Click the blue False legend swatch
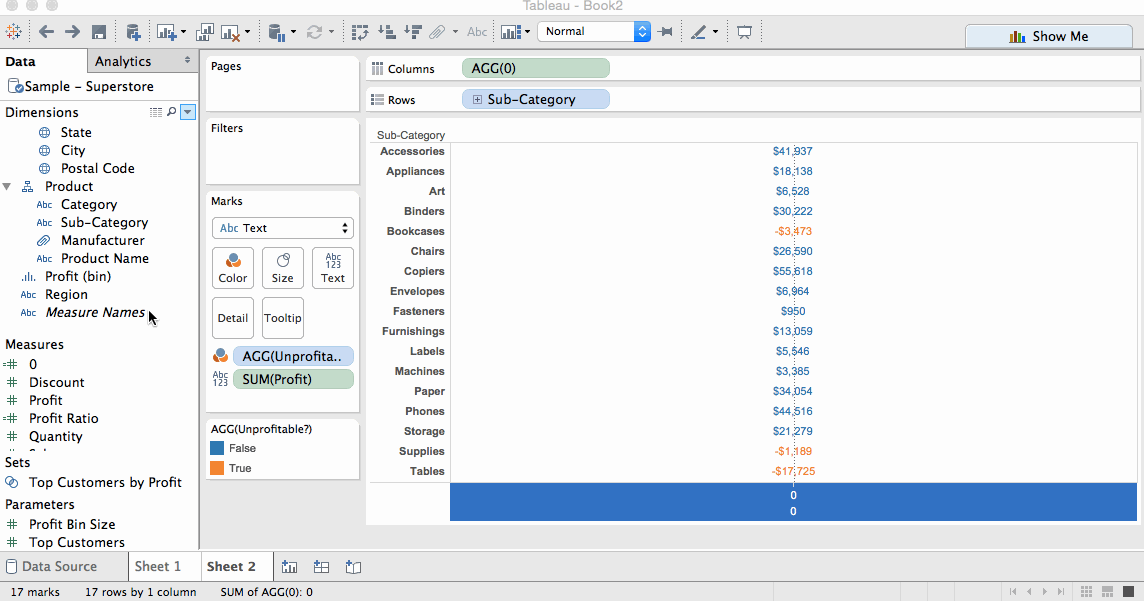Screen dimensions: 1144x601 point(217,448)
